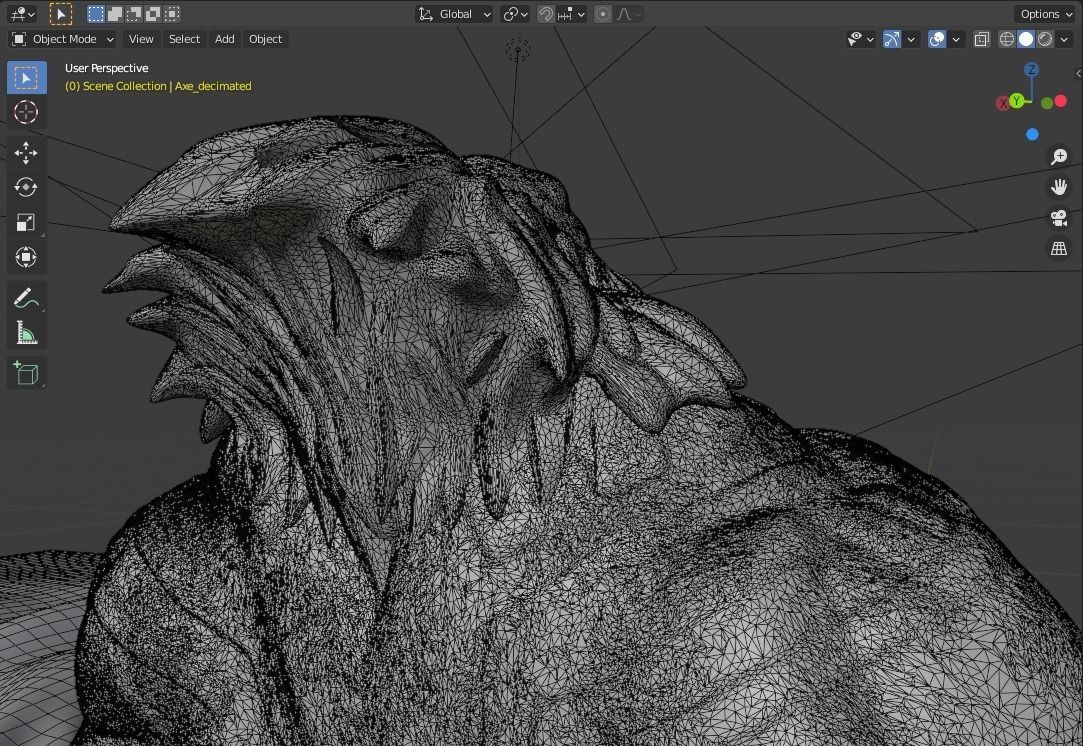Set selection mode to extend selection
This screenshot has height=746, width=1083.
(x=115, y=14)
